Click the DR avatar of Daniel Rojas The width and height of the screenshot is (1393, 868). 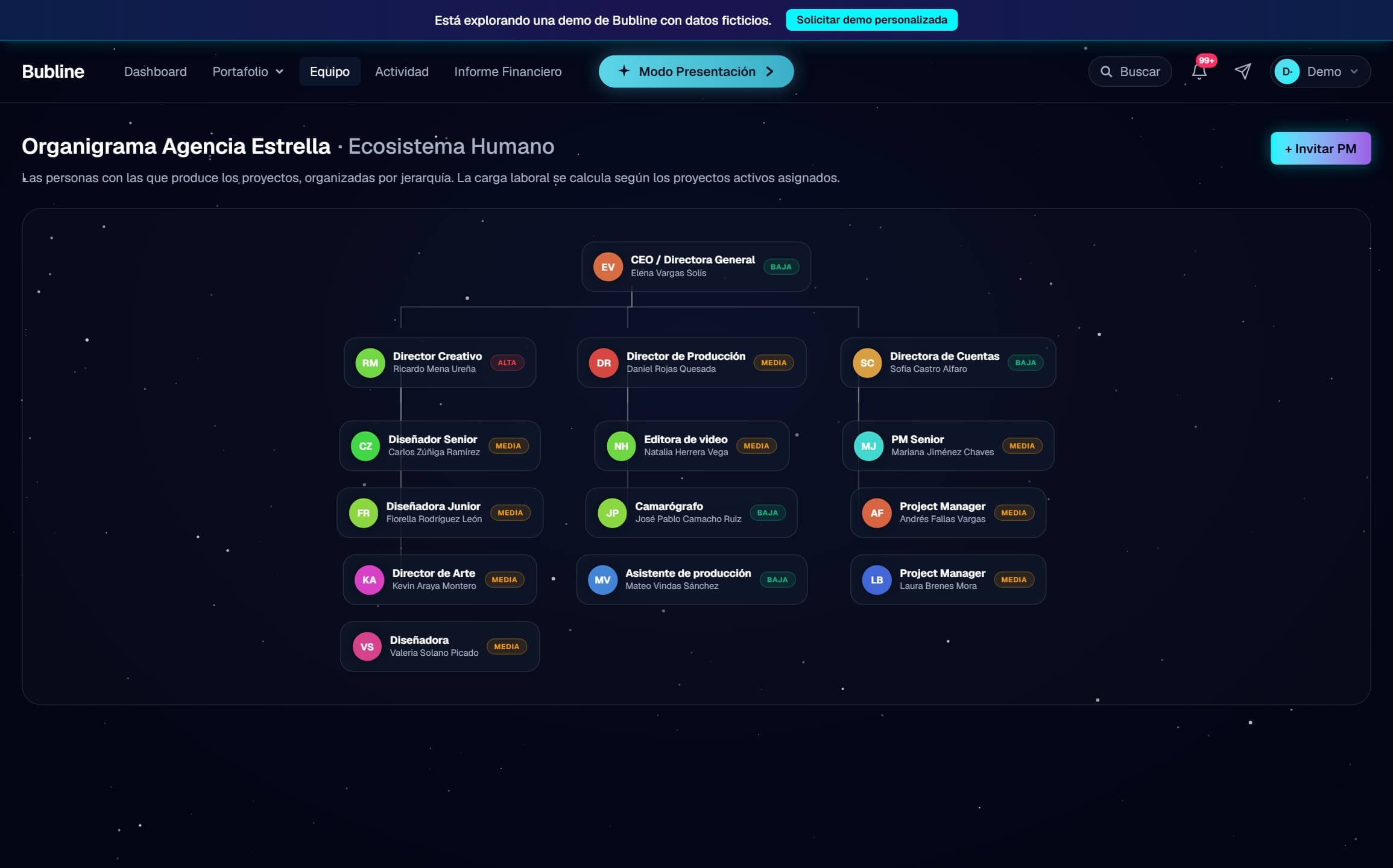(x=604, y=363)
